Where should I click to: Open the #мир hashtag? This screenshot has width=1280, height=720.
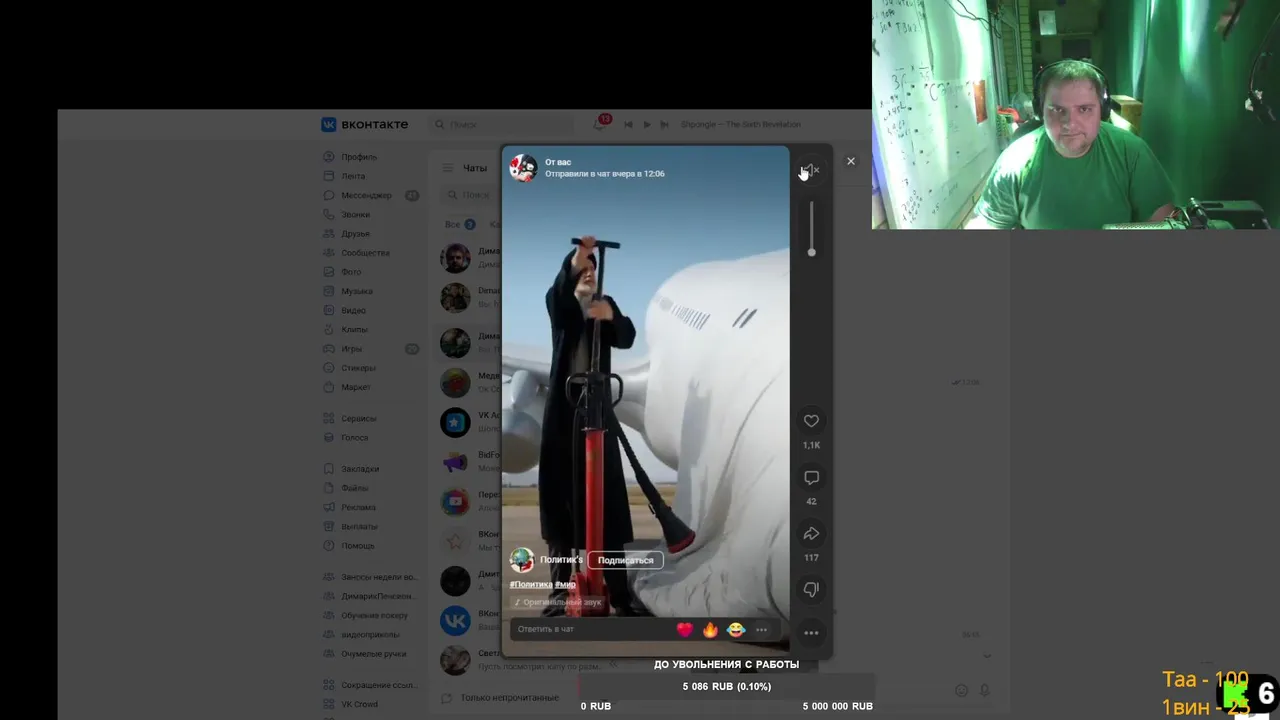coord(565,584)
